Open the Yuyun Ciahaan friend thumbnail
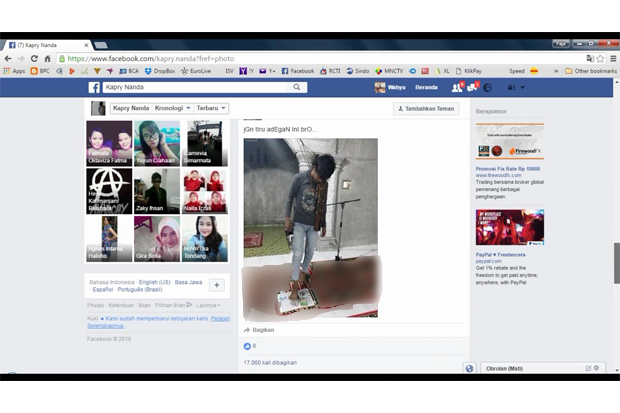Image resolution: width=620 pixels, height=413 pixels. coord(157,143)
